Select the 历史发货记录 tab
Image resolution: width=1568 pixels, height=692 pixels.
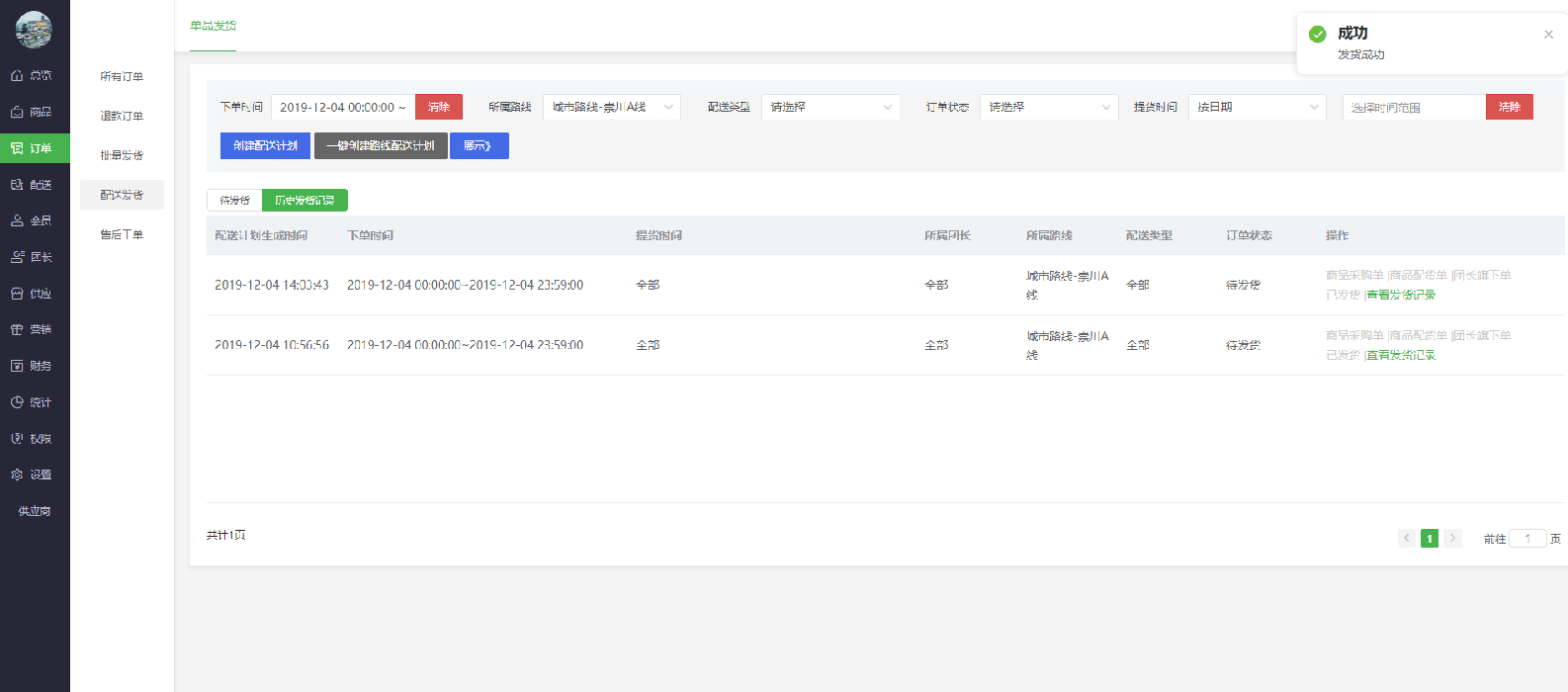pyautogui.click(x=305, y=201)
